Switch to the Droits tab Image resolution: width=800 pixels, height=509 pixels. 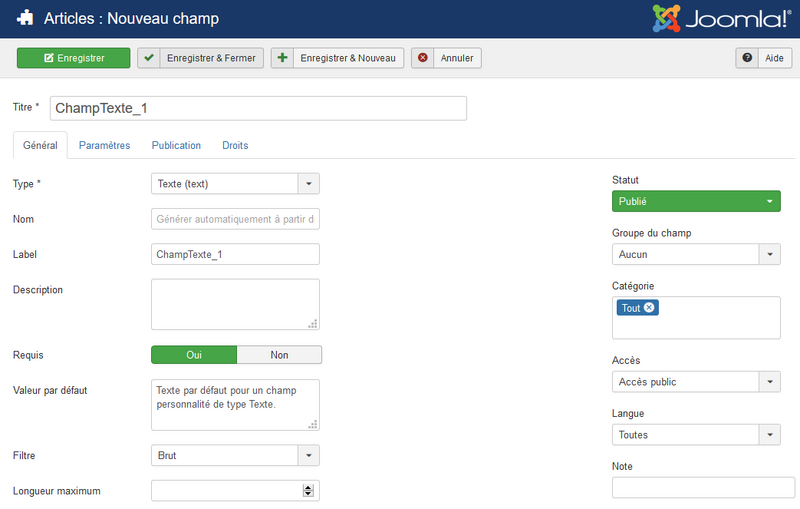pos(235,145)
